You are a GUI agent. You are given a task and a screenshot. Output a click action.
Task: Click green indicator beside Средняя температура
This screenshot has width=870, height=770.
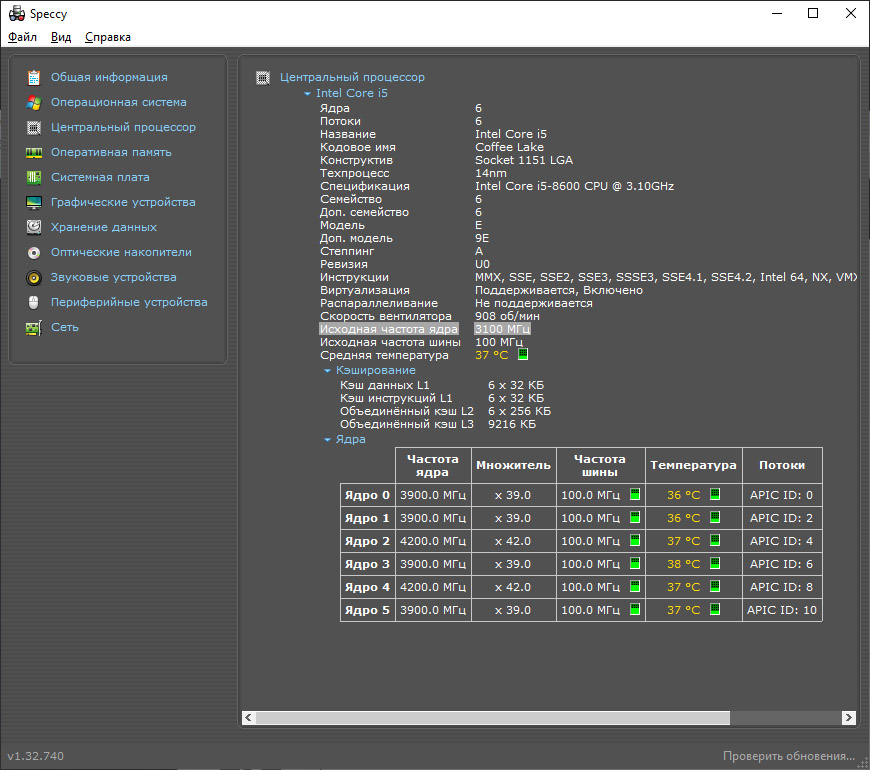pos(523,354)
